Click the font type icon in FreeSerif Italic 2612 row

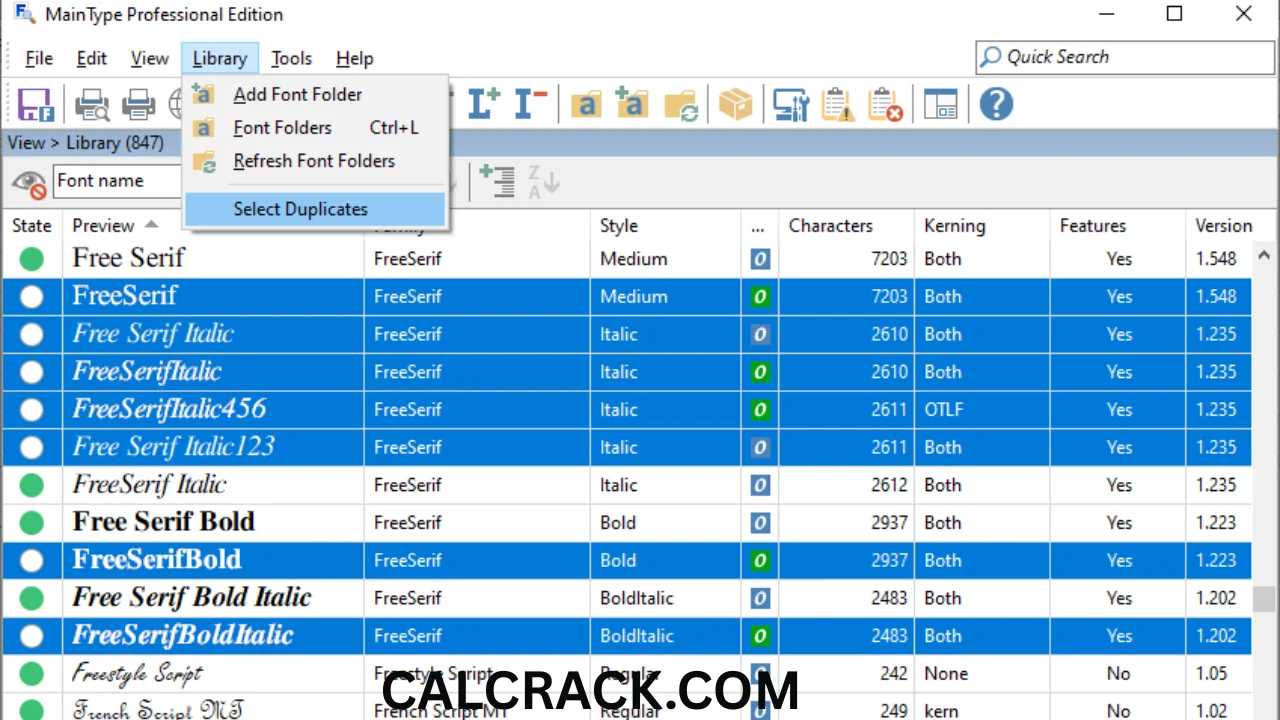point(760,485)
